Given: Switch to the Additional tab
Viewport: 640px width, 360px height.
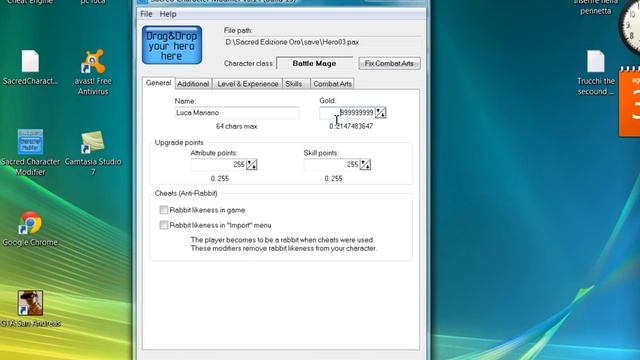Looking at the screenshot, I should (193, 84).
